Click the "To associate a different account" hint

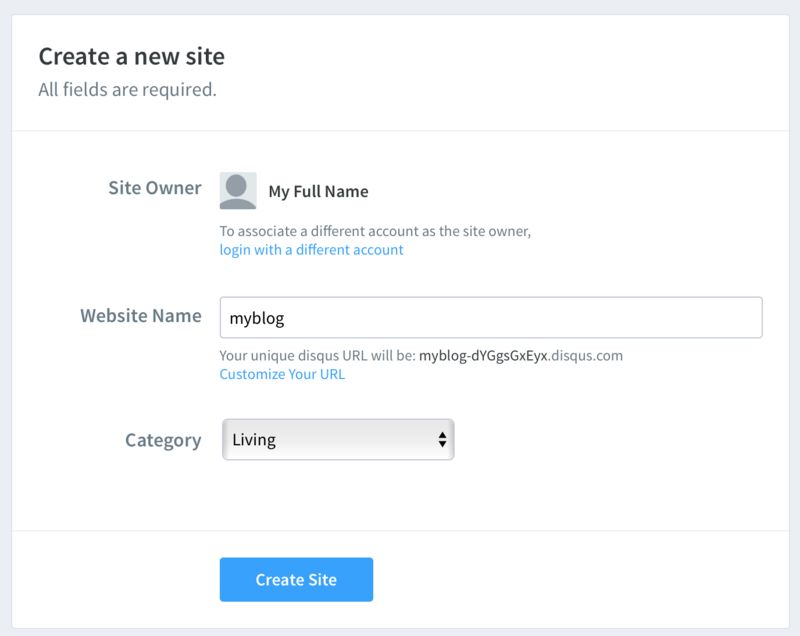point(375,231)
